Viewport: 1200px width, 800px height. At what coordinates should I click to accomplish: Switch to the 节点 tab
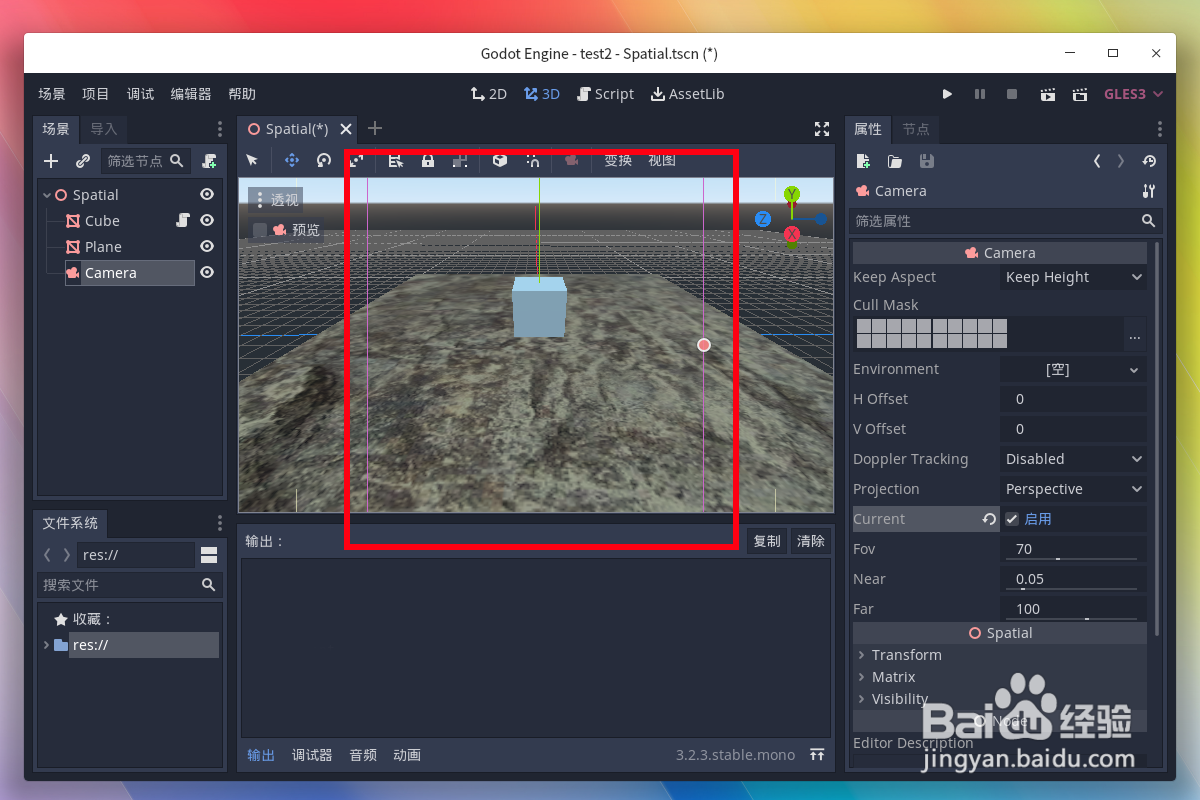pyautogui.click(x=916, y=129)
